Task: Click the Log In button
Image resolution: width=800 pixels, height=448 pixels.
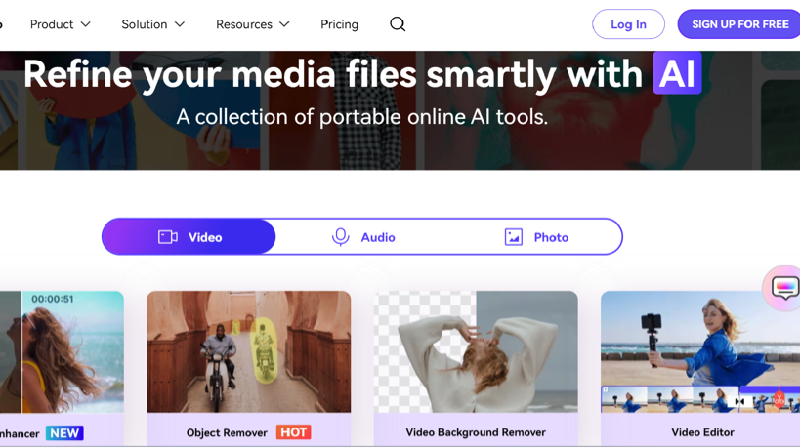Action: [x=628, y=24]
